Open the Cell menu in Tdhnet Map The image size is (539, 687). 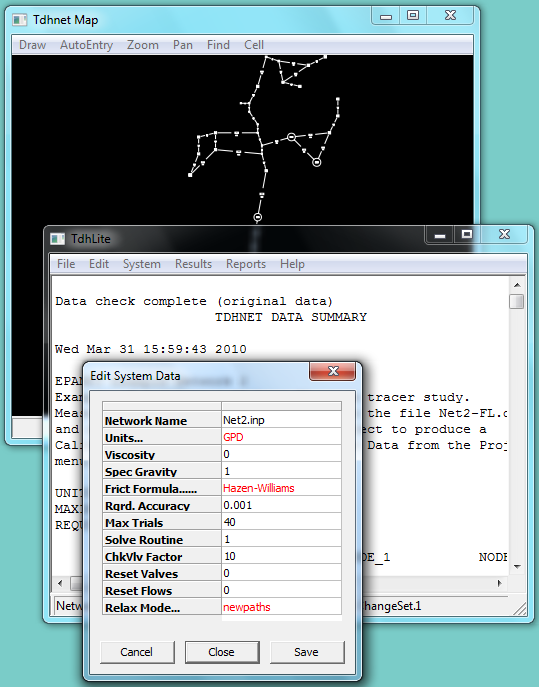pos(254,45)
